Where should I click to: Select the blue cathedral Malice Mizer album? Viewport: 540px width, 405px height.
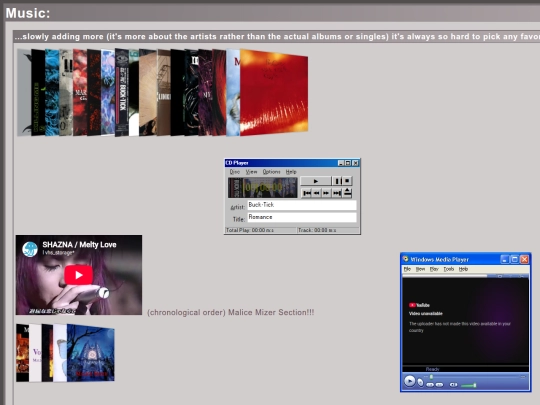[x=91, y=353]
